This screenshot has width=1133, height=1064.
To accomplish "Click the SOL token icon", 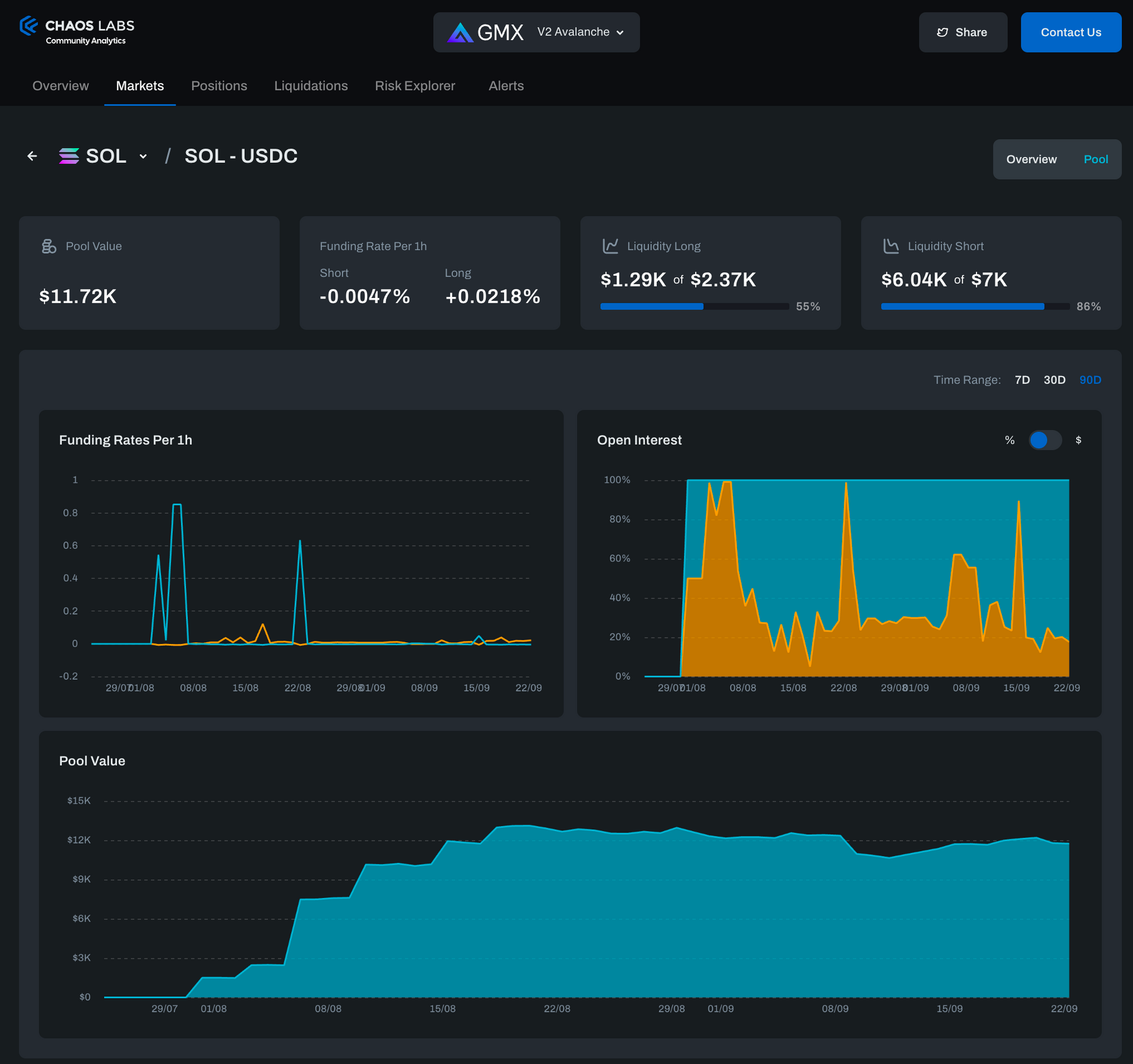I will (x=69, y=156).
